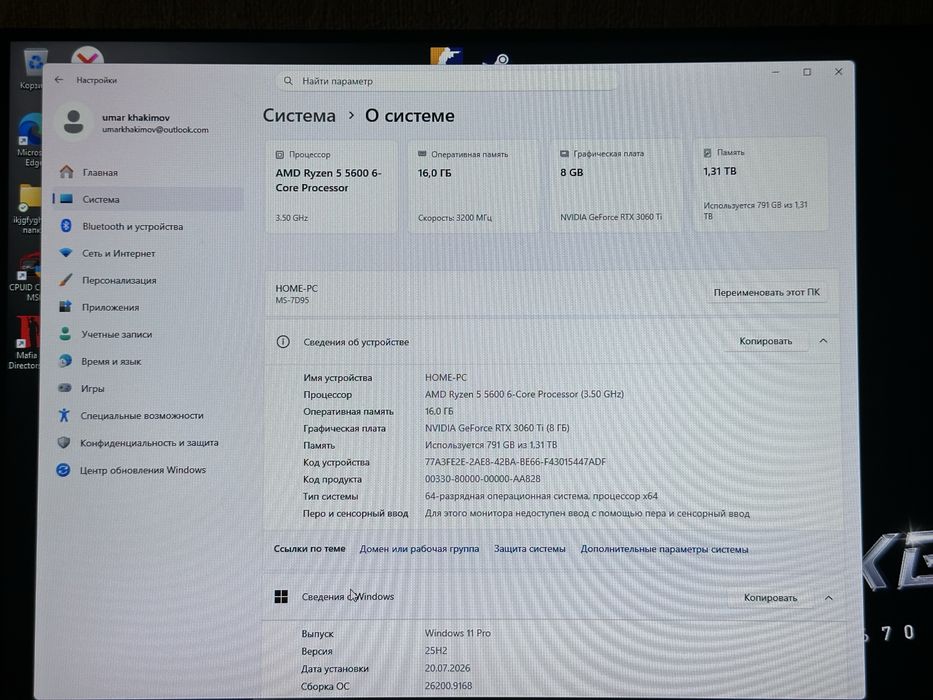Open Специальные возможности settings

[x=148, y=415]
